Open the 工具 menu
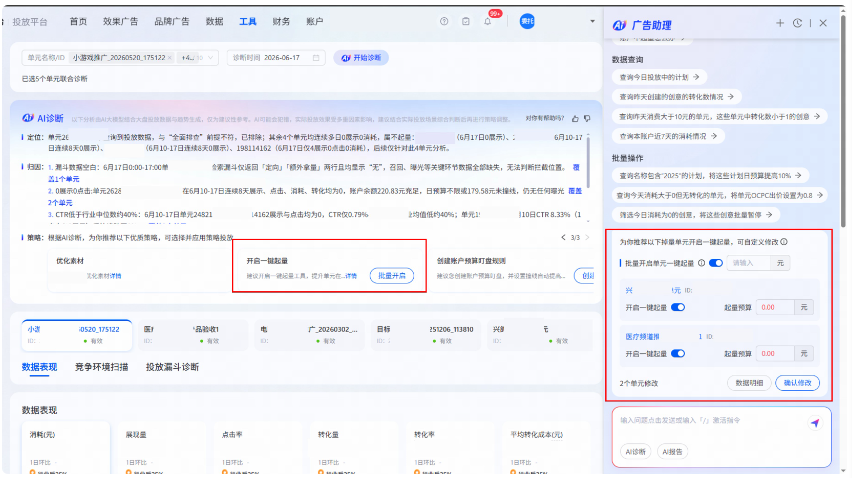This screenshot has width=852, height=478. click(248, 21)
